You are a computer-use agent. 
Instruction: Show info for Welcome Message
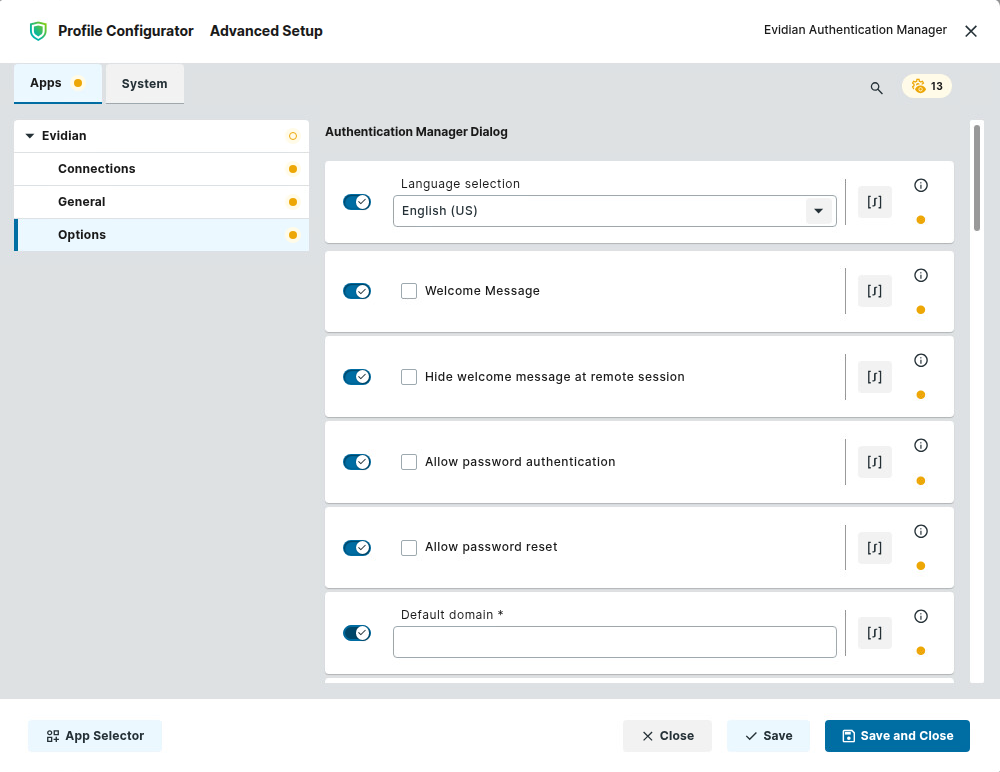pos(920,275)
